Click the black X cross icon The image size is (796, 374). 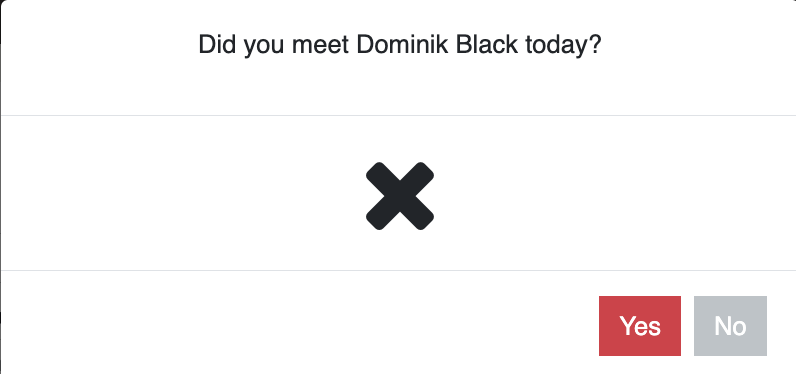click(400, 196)
